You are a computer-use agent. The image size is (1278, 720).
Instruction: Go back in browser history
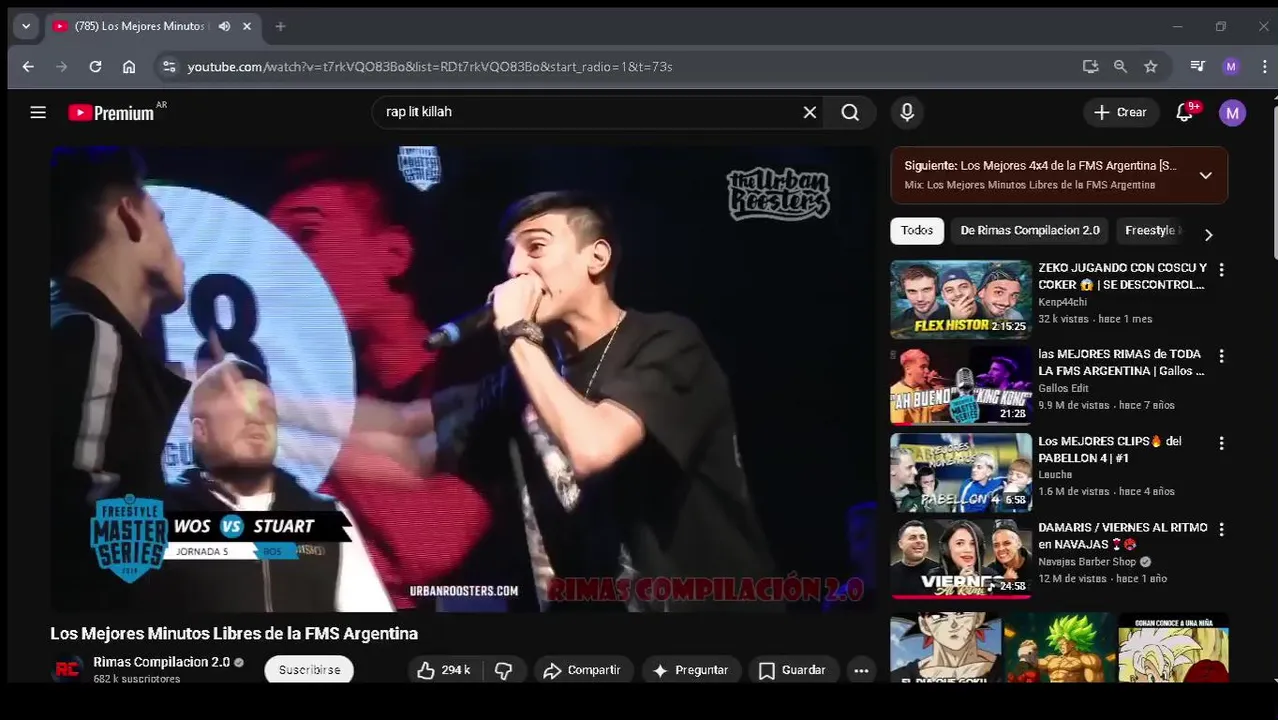(28, 67)
